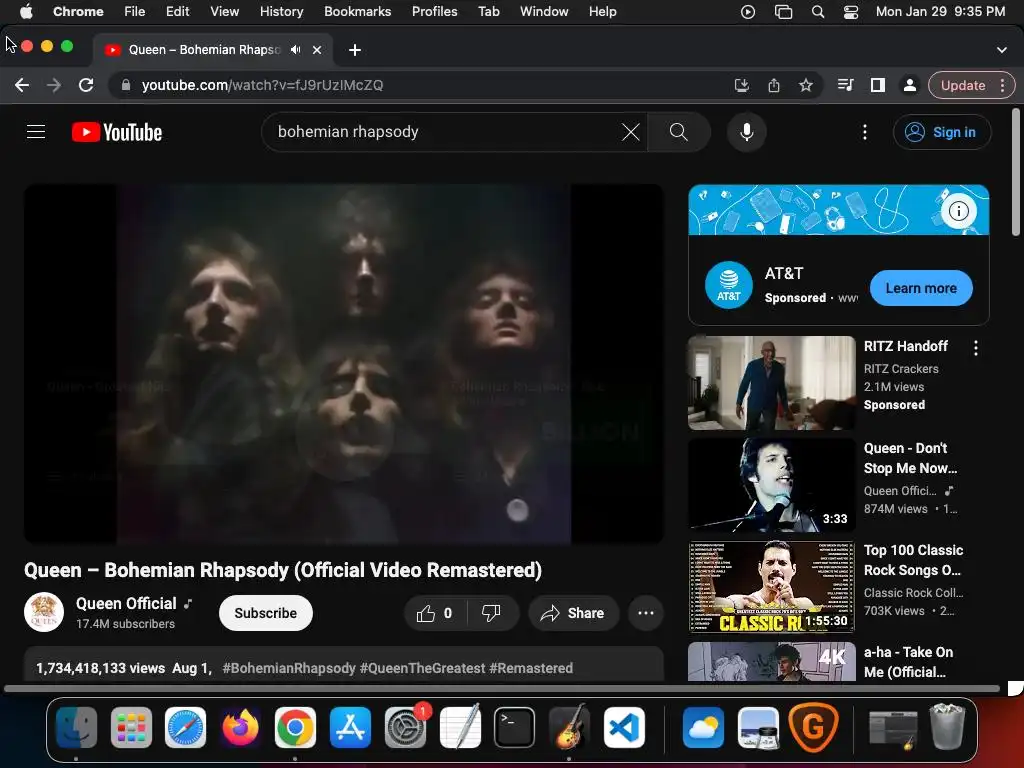Open YouTube settings three-dot menu
Image resolution: width=1024 pixels, height=768 pixels.
tap(865, 132)
